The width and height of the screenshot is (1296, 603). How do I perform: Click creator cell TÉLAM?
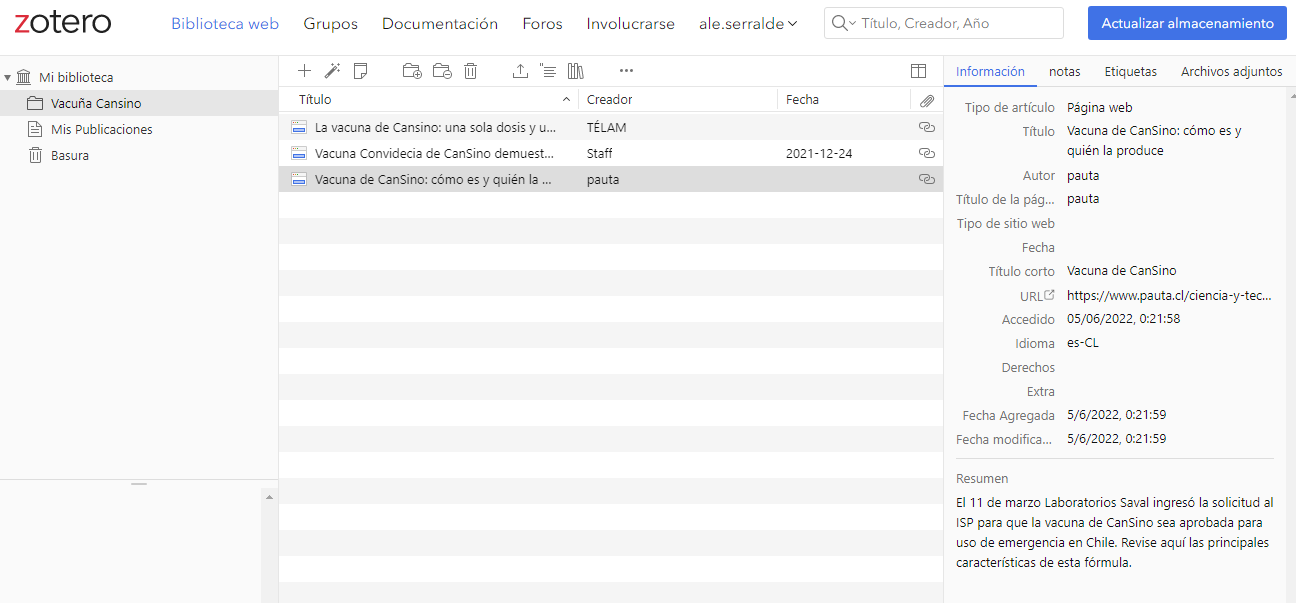point(607,128)
